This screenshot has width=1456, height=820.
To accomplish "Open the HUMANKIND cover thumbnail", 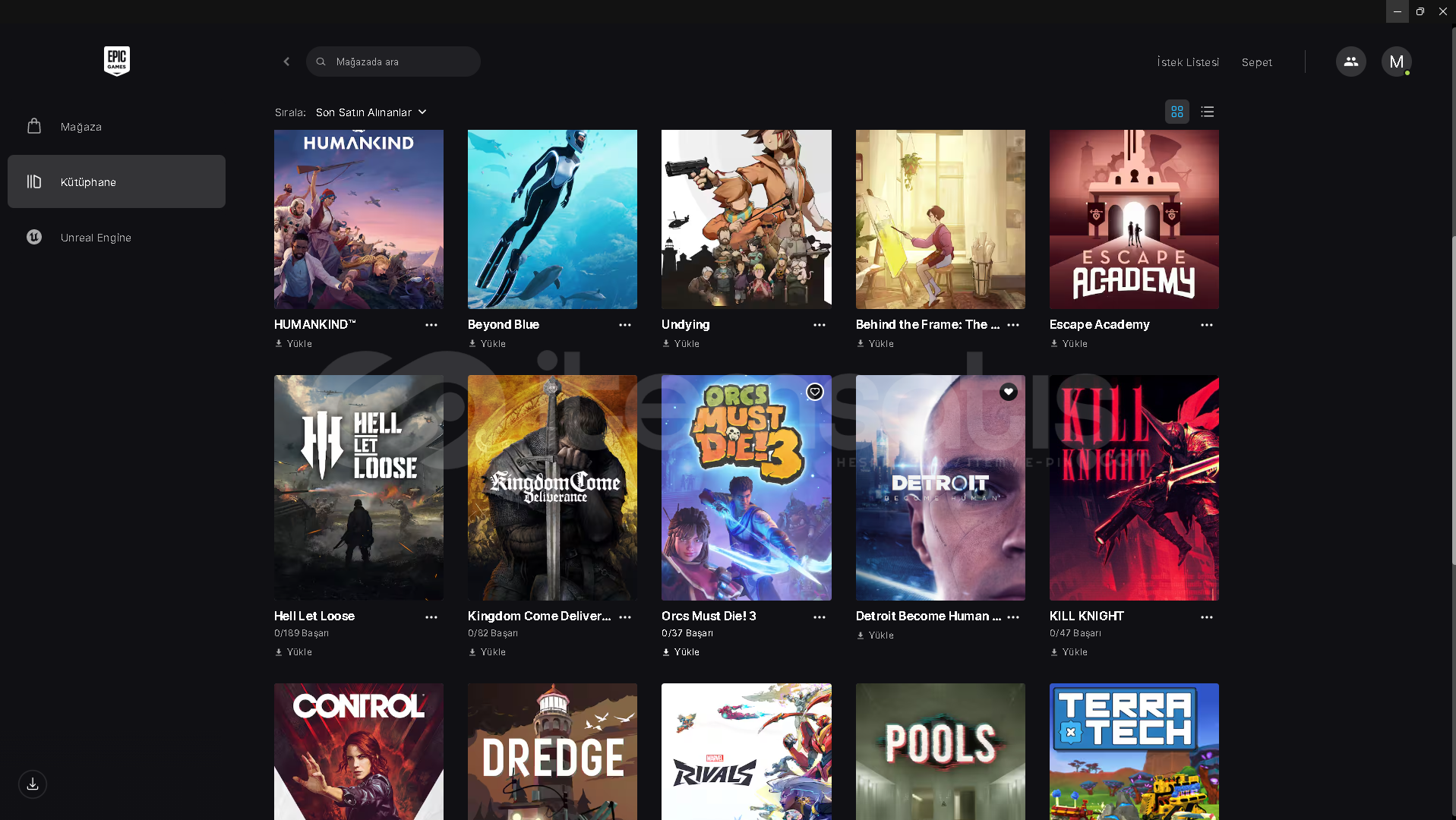I will click(358, 219).
